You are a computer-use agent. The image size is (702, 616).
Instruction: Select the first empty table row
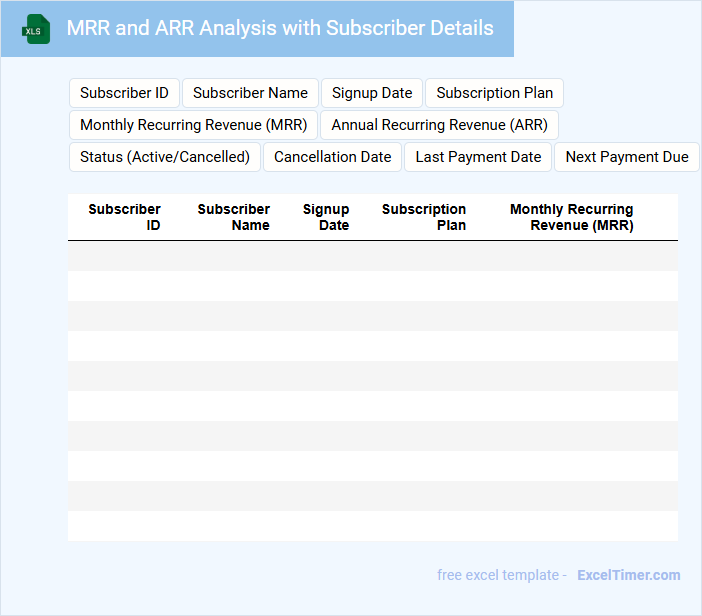point(372,256)
